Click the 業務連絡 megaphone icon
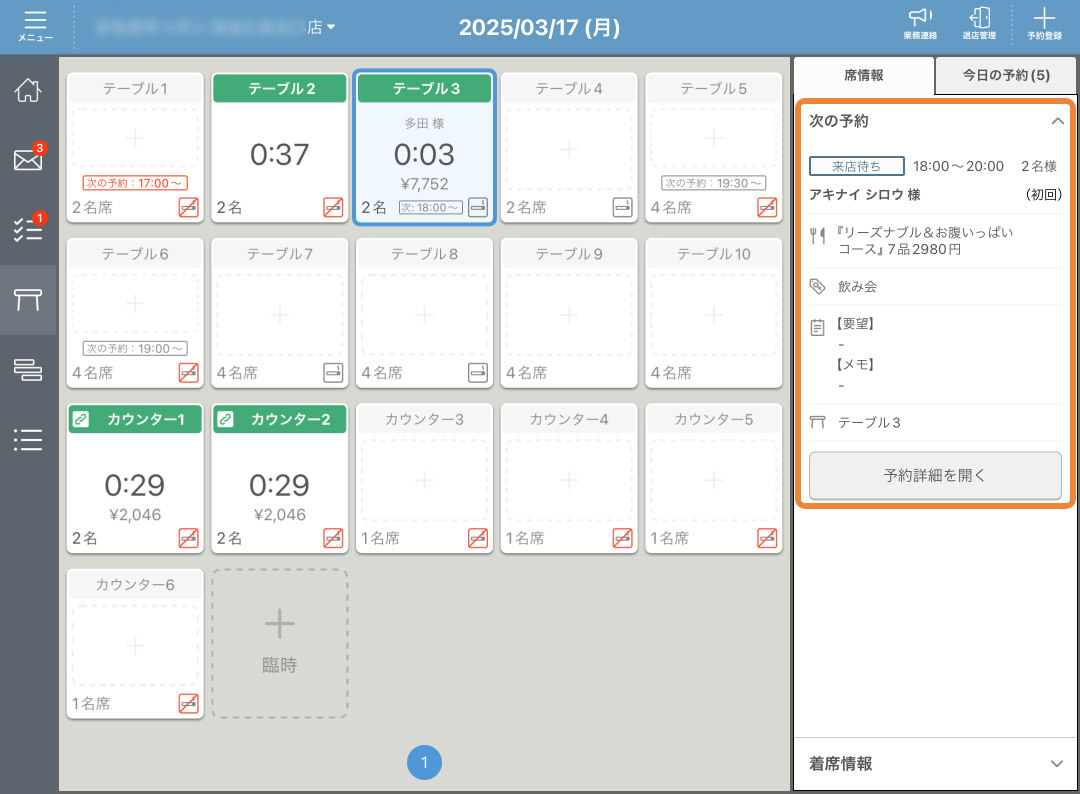Image resolution: width=1080 pixels, height=794 pixels. tap(918, 24)
